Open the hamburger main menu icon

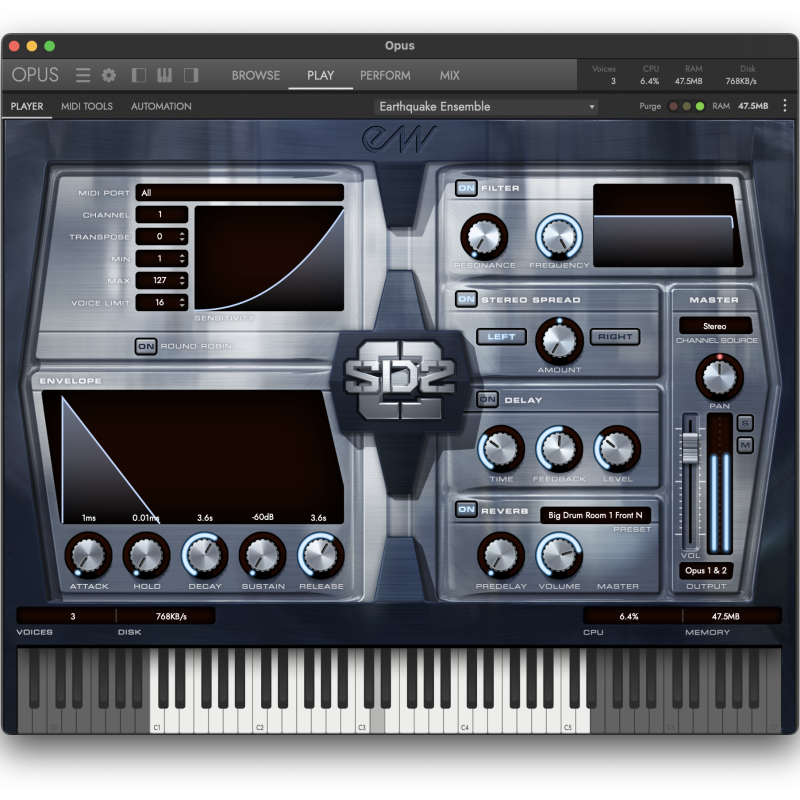click(x=83, y=76)
